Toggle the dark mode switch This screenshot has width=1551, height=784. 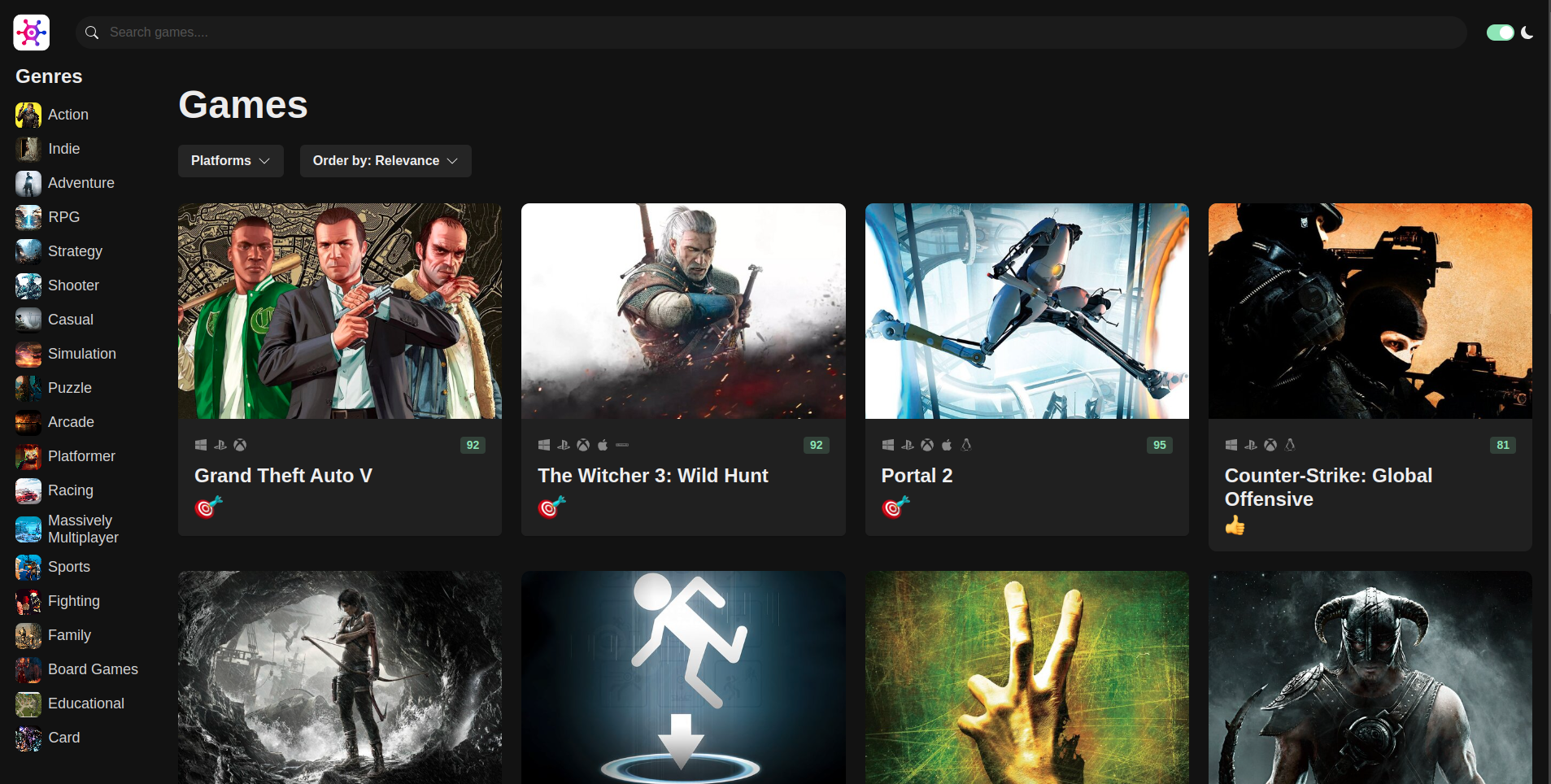pyautogui.click(x=1500, y=33)
